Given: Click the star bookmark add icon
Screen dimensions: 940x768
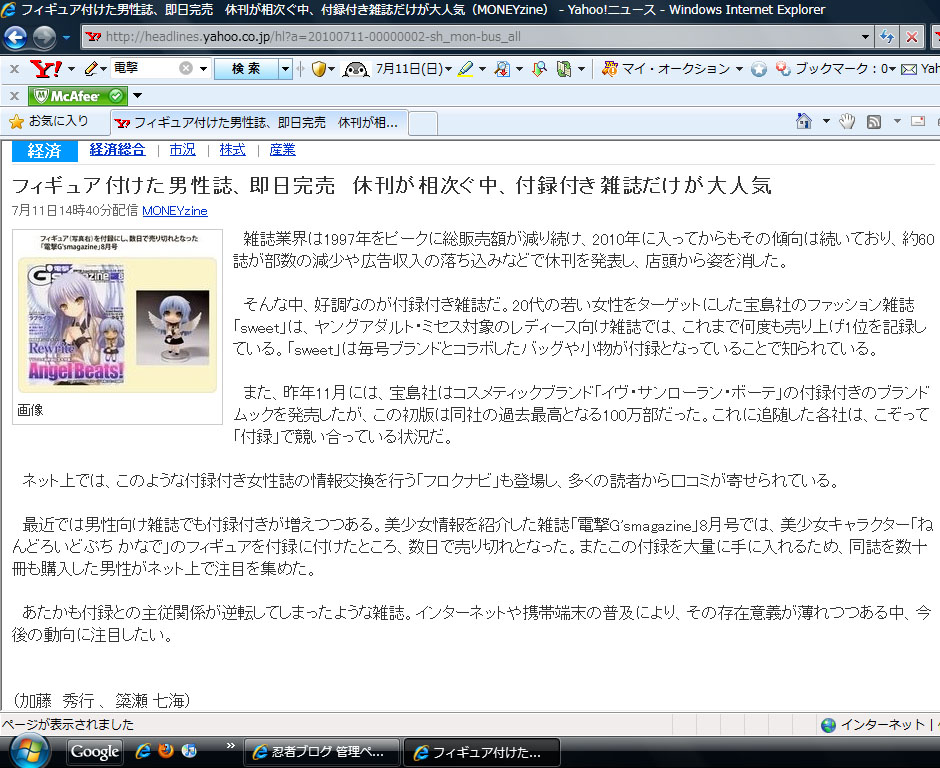Looking at the screenshot, I should coord(759,70).
